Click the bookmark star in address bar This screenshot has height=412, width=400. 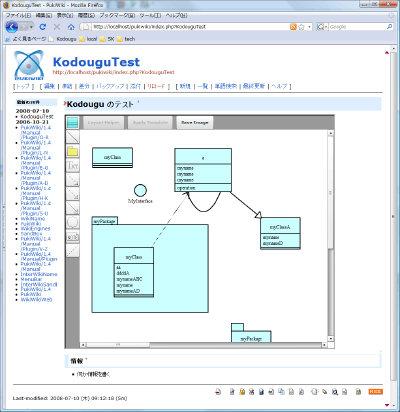[x=301, y=27]
